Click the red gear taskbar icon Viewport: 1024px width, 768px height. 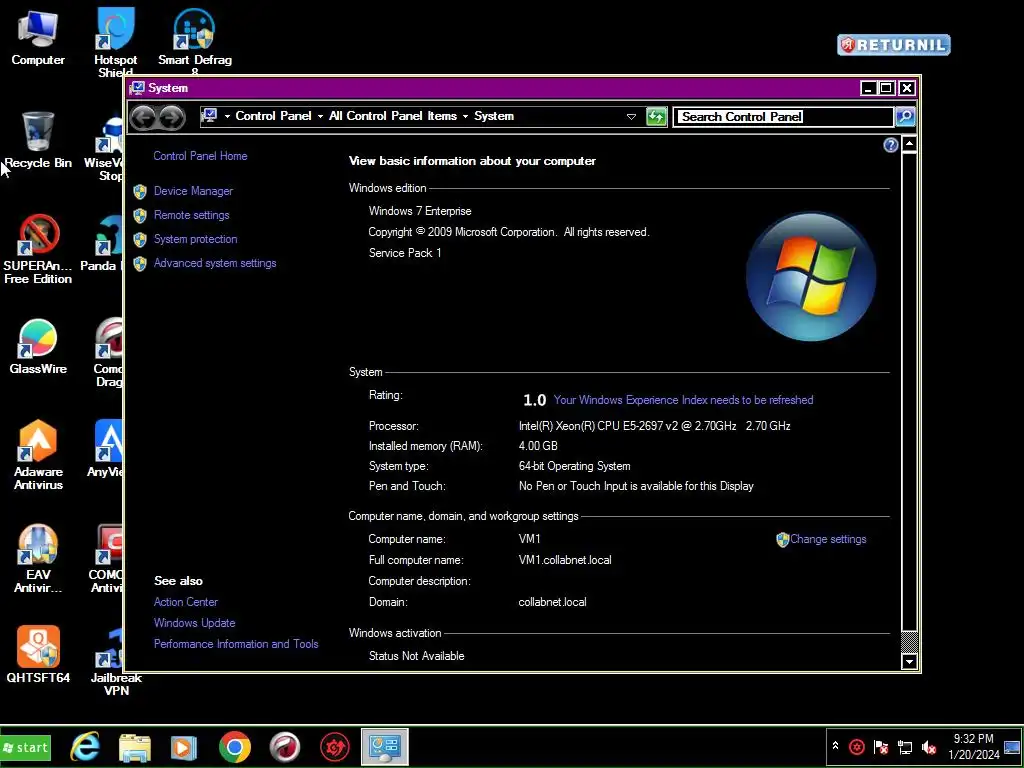334,747
